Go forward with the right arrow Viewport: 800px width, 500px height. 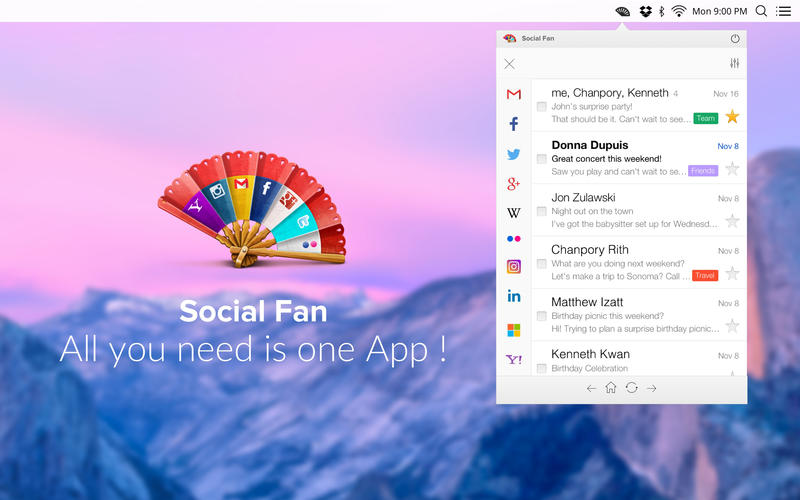click(x=652, y=389)
